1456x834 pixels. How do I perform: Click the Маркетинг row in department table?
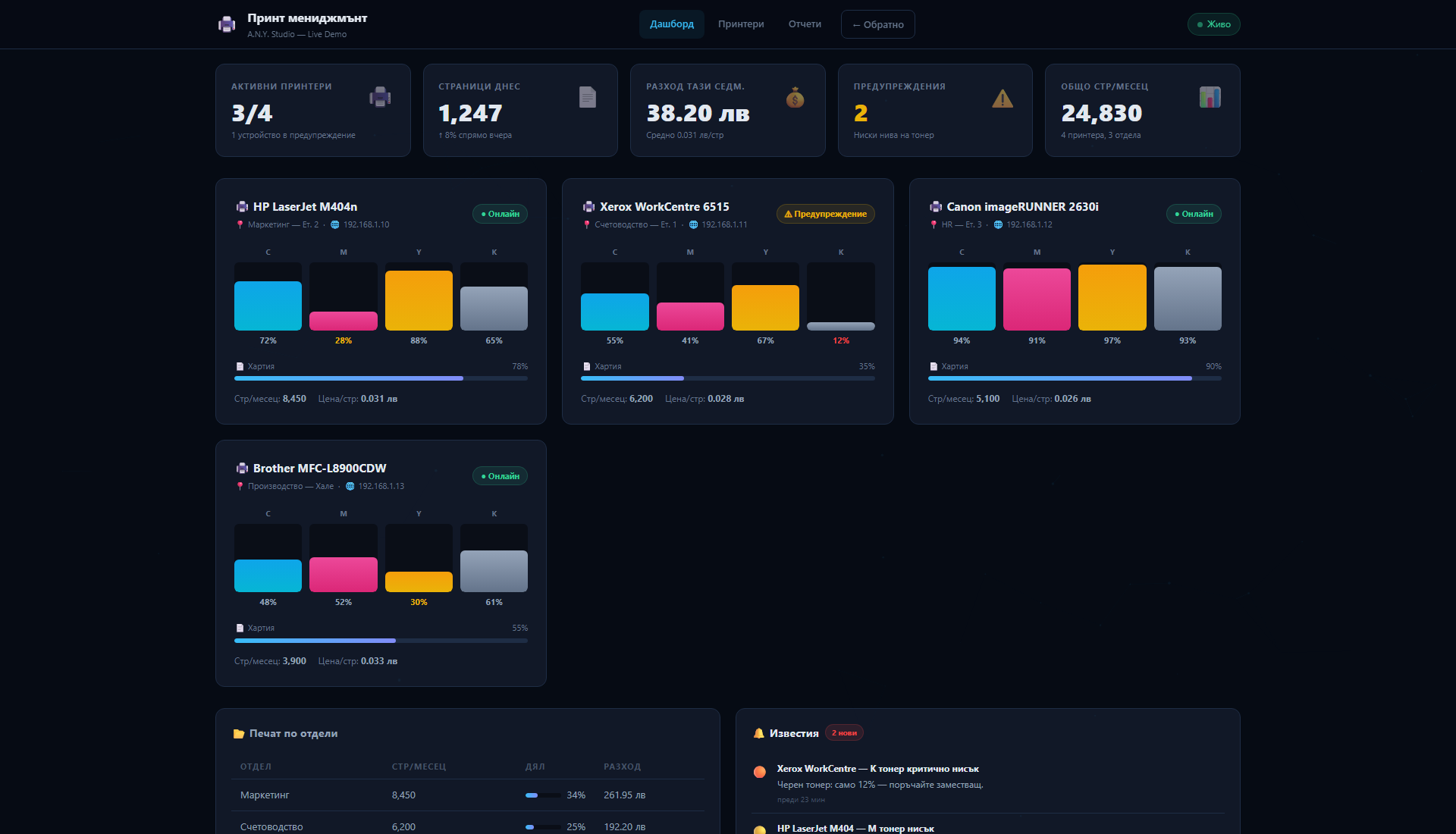(467, 795)
